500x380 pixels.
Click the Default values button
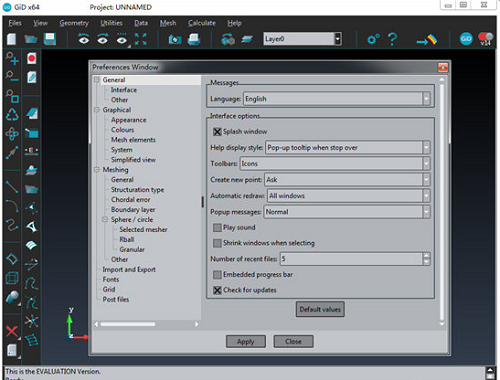pos(320,309)
